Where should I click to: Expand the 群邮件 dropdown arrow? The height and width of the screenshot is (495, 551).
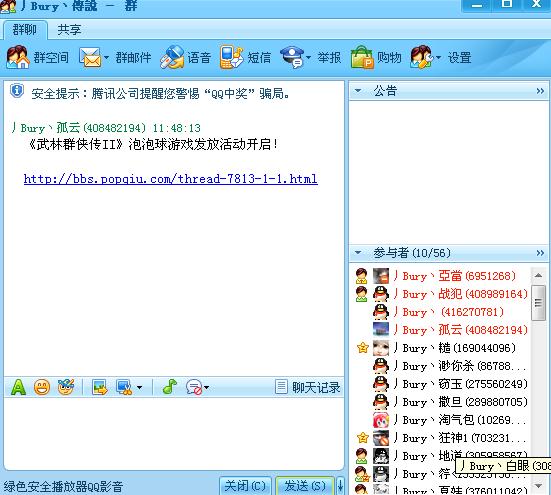point(106,57)
